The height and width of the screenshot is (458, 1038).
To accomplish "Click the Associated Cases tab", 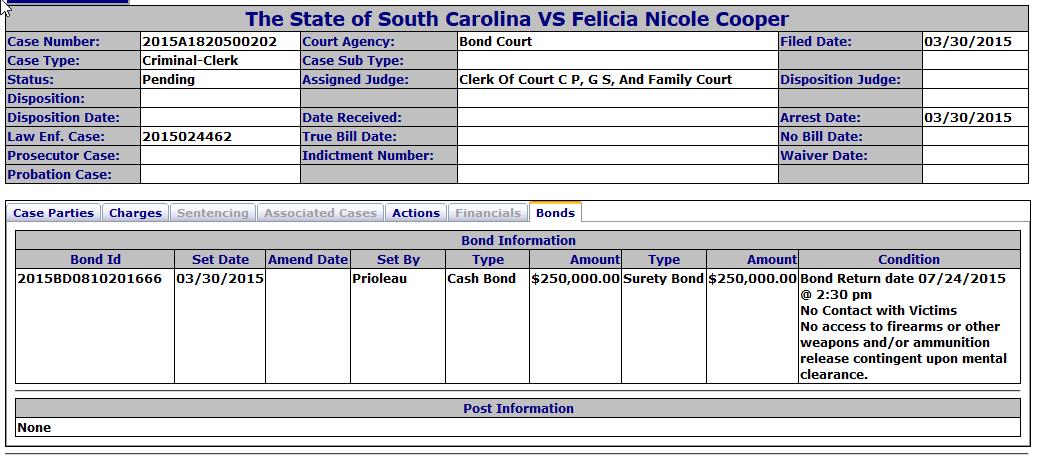I will click(321, 213).
